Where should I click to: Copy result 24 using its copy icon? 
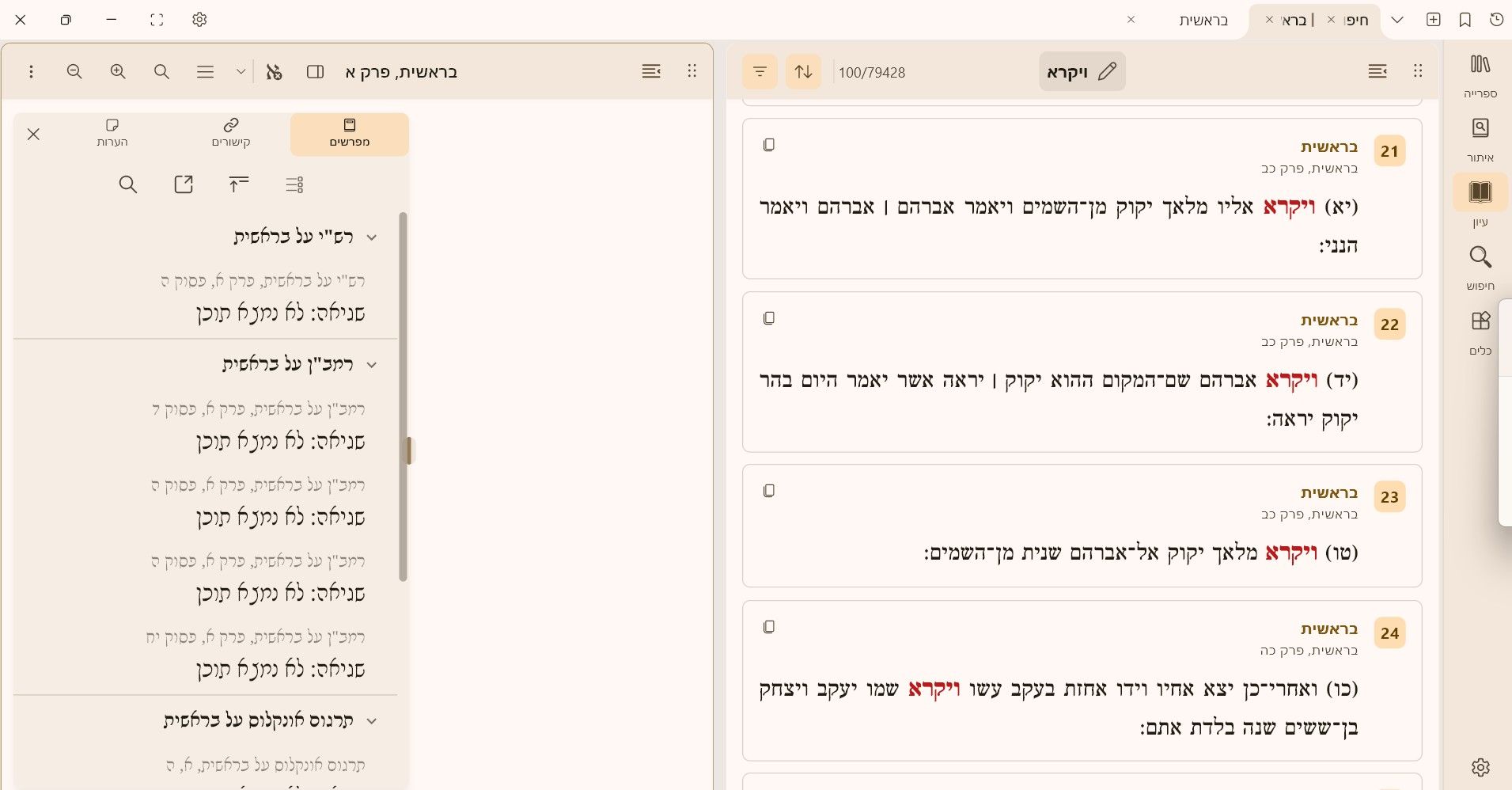coord(768,627)
